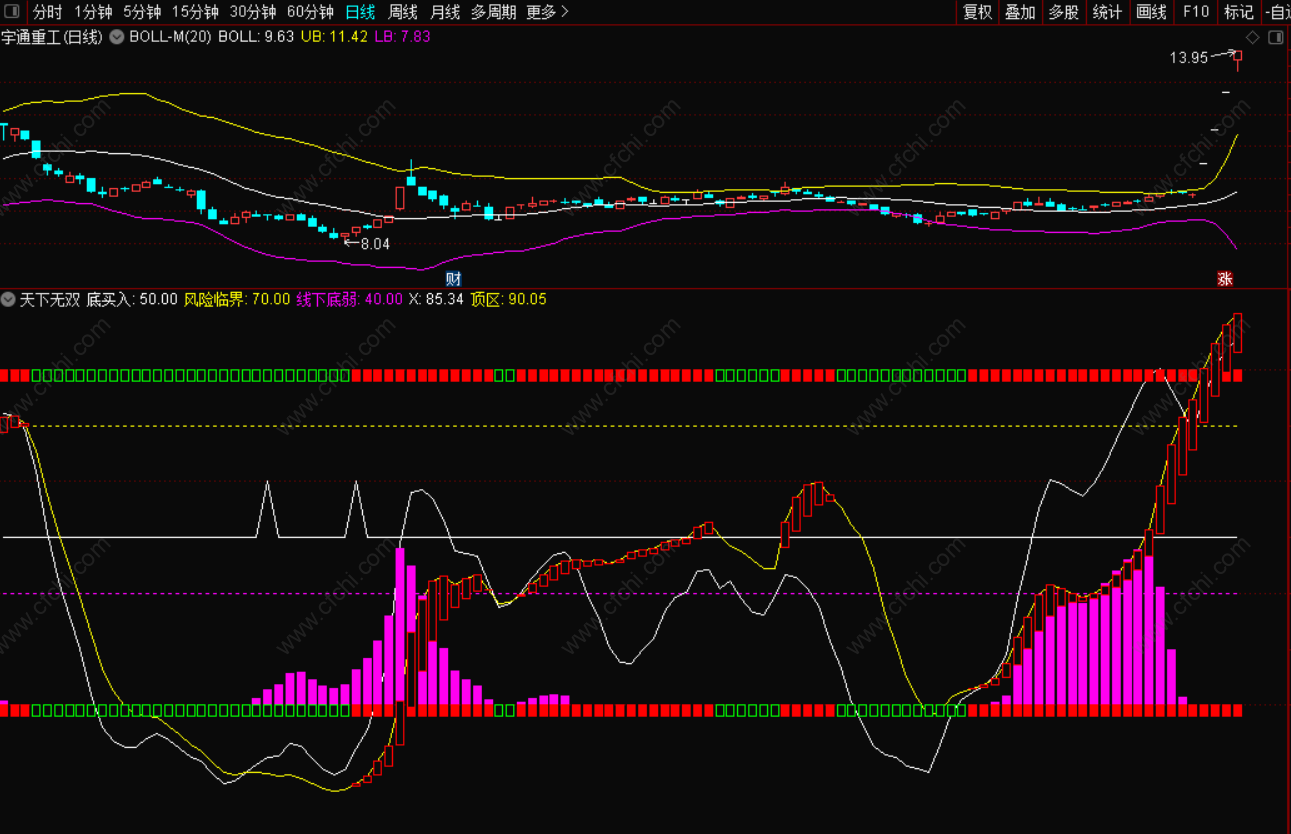
Task: Select the 15分钟 period tab
Action: [x=195, y=12]
